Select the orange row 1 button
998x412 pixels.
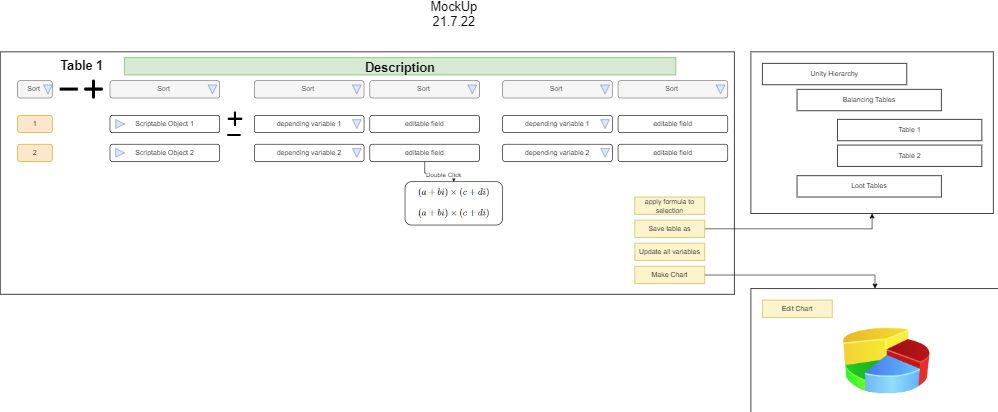pos(35,124)
